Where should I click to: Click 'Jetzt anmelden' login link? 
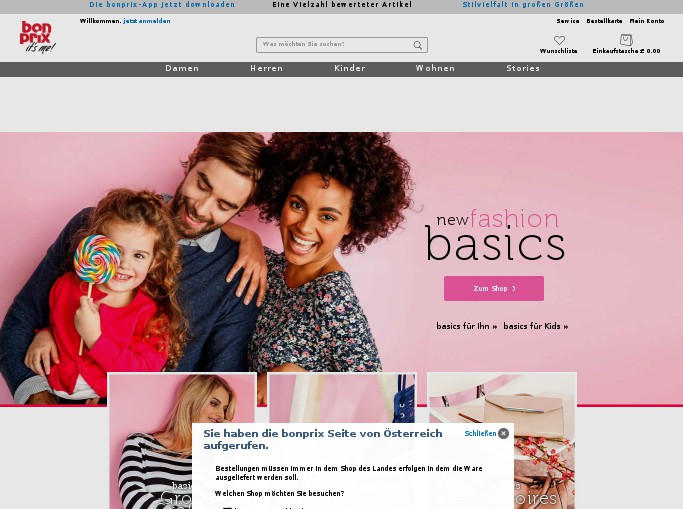(147, 21)
